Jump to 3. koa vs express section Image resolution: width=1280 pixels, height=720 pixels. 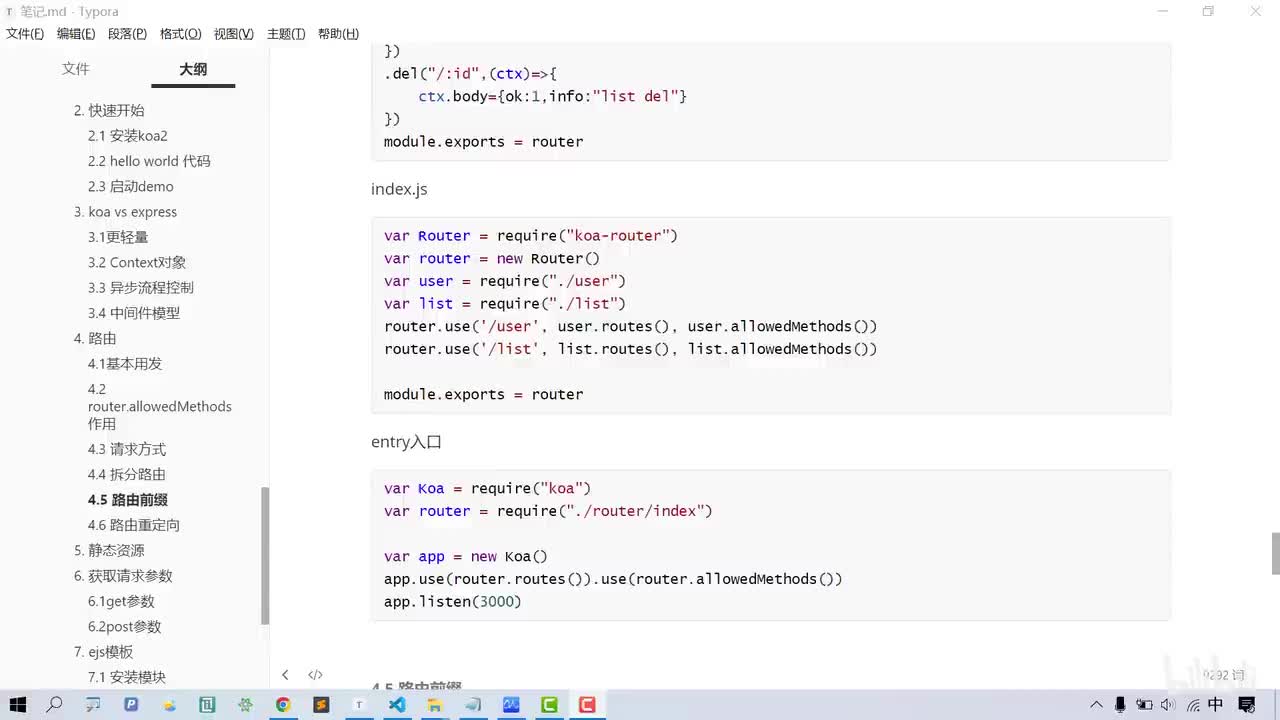click(125, 212)
